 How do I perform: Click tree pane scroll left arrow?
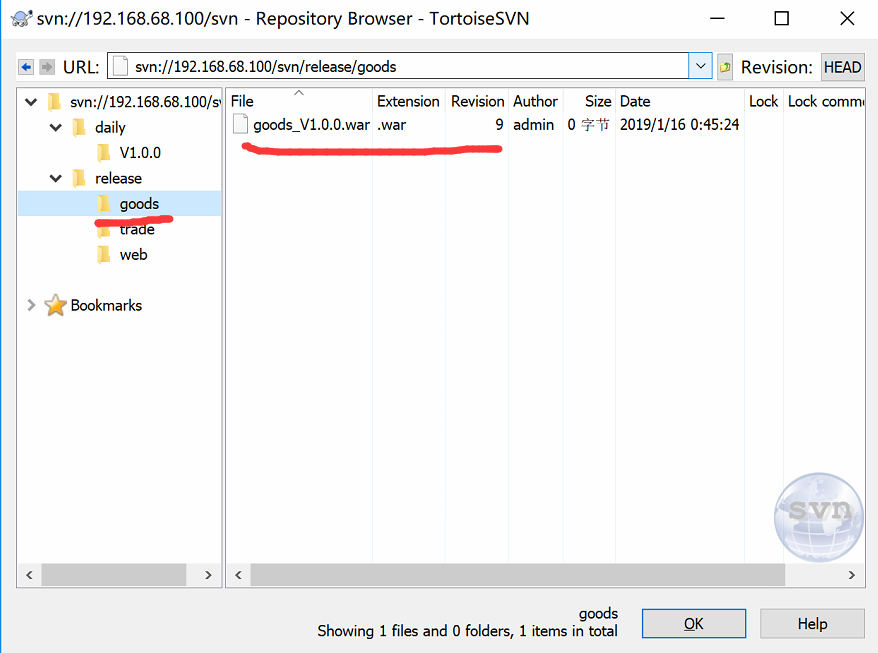[x=29, y=575]
